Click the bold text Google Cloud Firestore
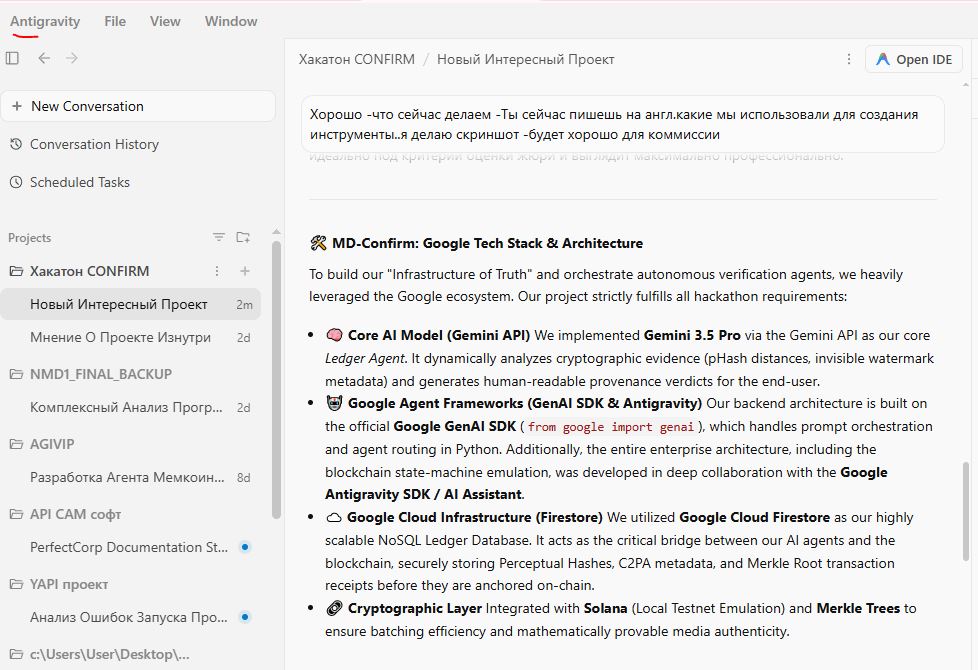Screen dimensions: 978x670 click(754, 517)
